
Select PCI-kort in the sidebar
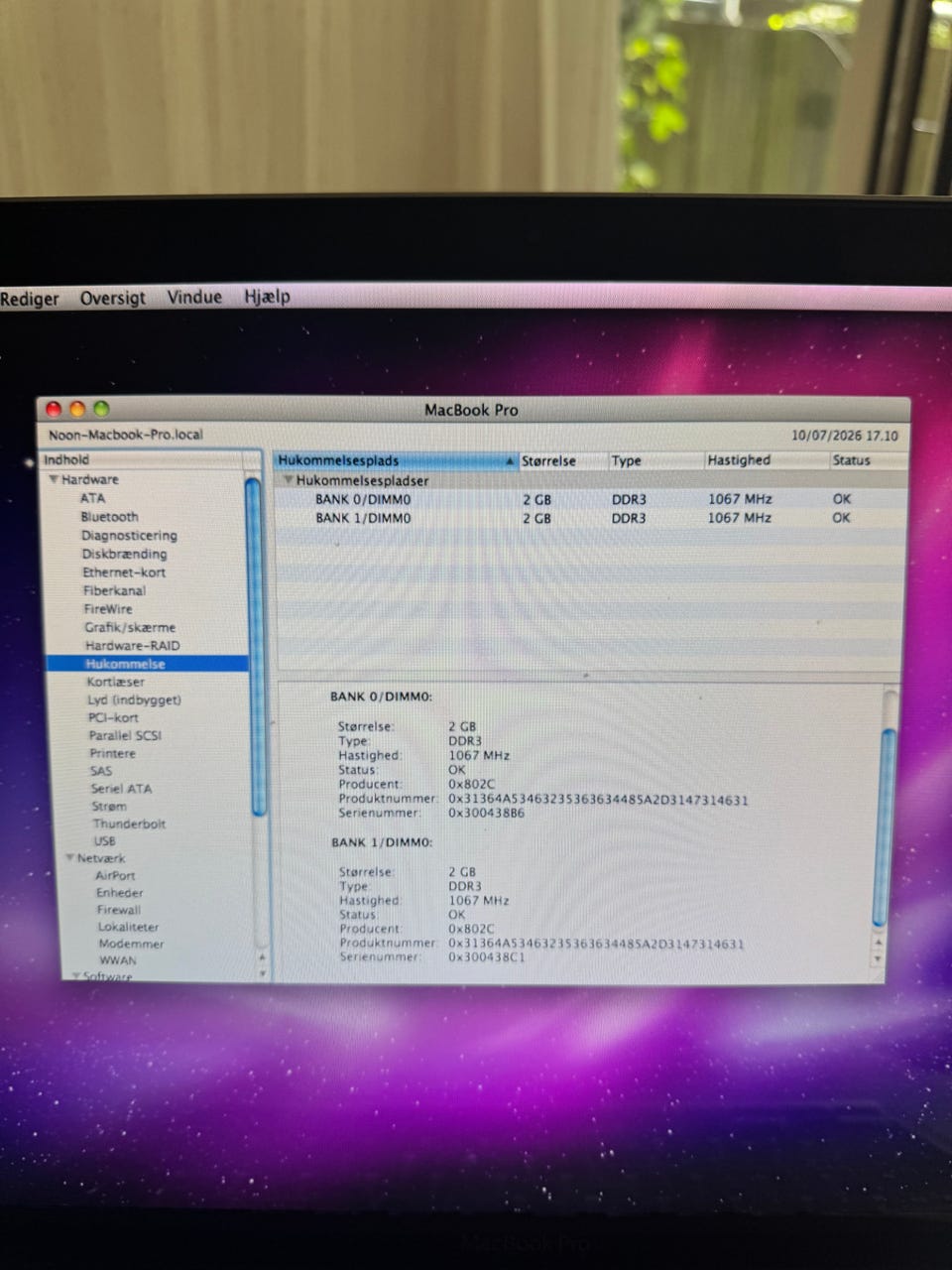coord(113,717)
